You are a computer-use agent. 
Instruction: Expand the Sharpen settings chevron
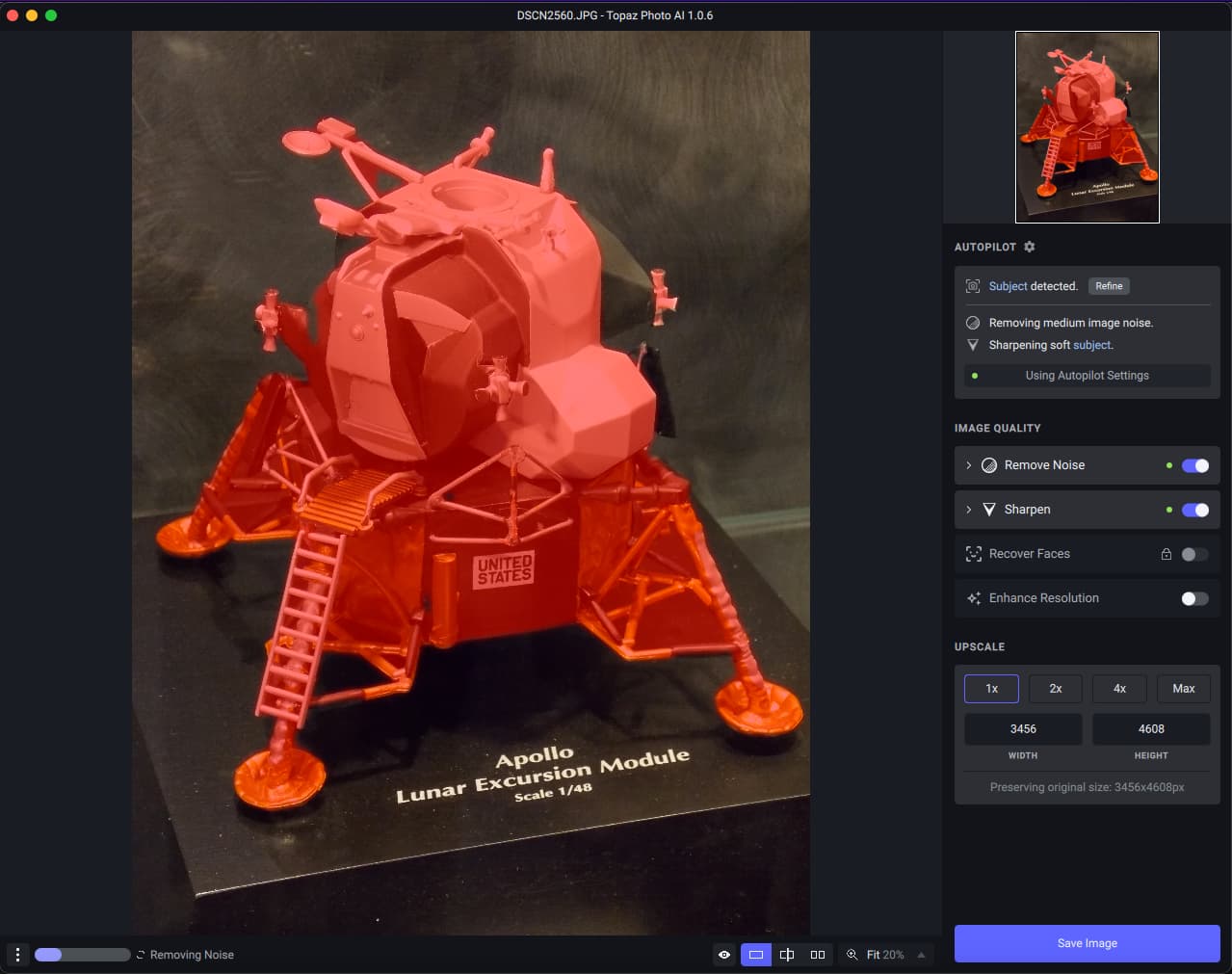(x=968, y=510)
